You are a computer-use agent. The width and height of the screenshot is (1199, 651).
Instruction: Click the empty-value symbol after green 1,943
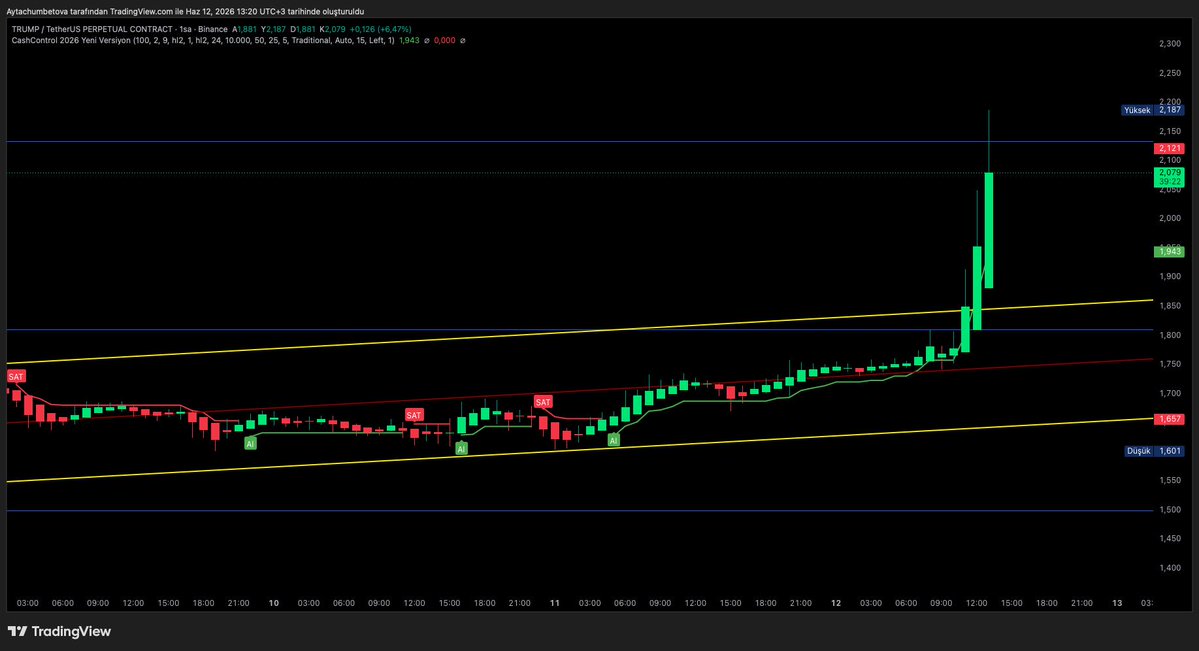pyautogui.click(x=427, y=41)
